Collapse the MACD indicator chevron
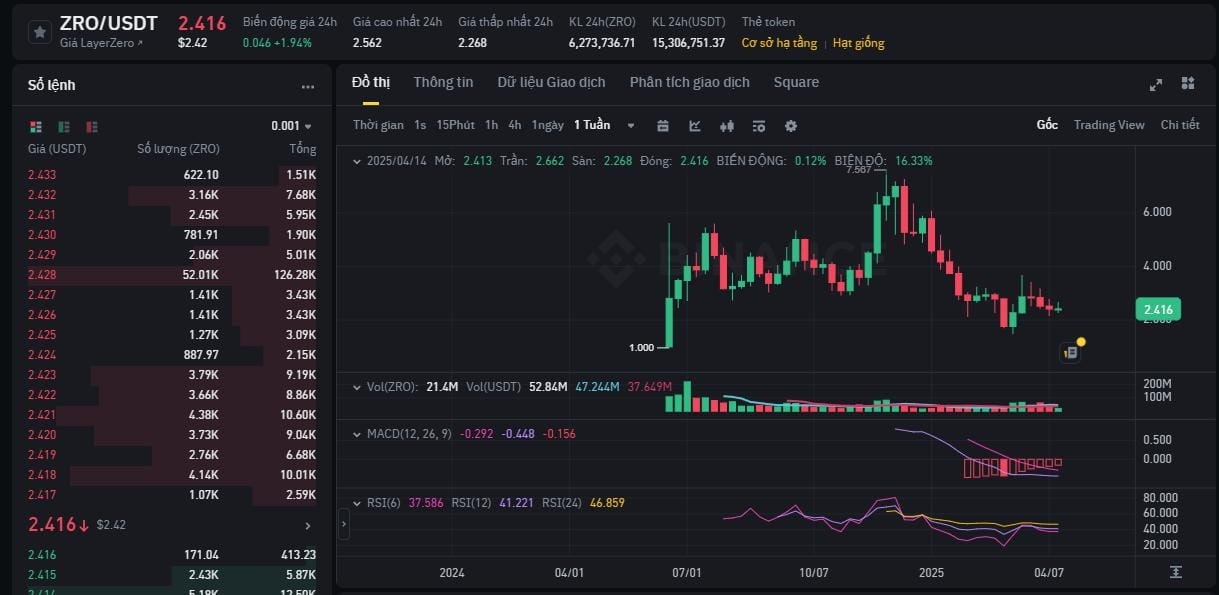The width and height of the screenshot is (1219, 595). pyautogui.click(x=356, y=434)
